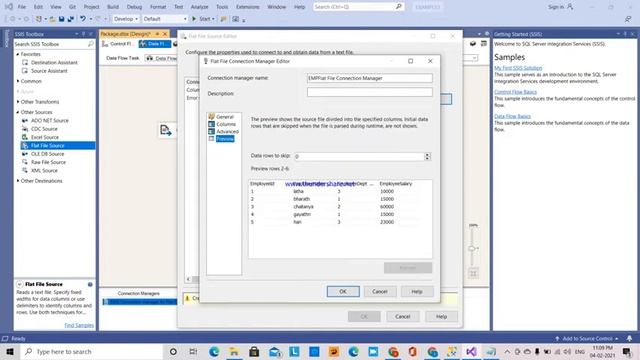Focus the Connection manager name field
The height and width of the screenshot is (360, 640).
click(369, 78)
